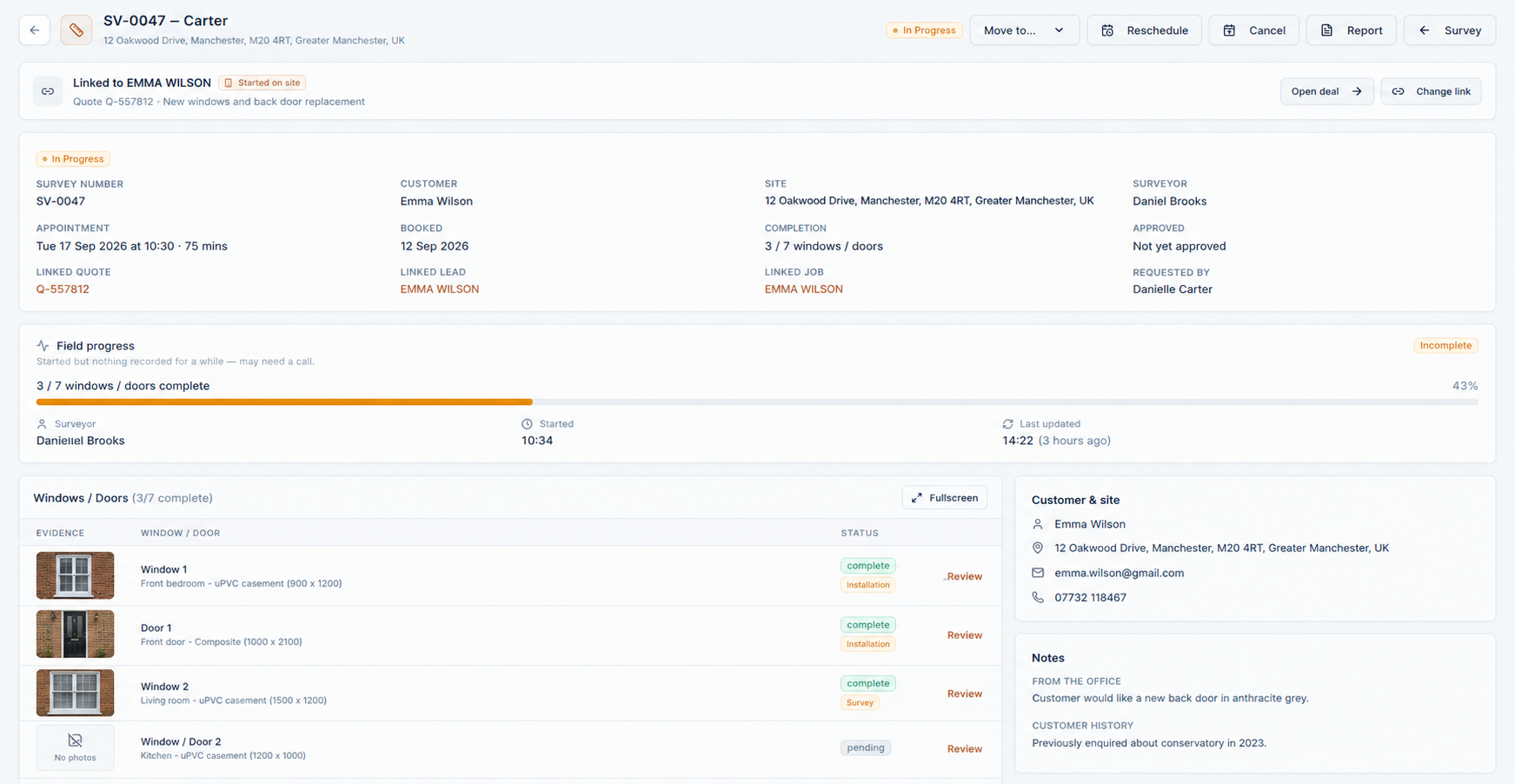1515x784 pixels.
Task: Click the phone icon beside 07732 118467
Action: [x=1038, y=597]
